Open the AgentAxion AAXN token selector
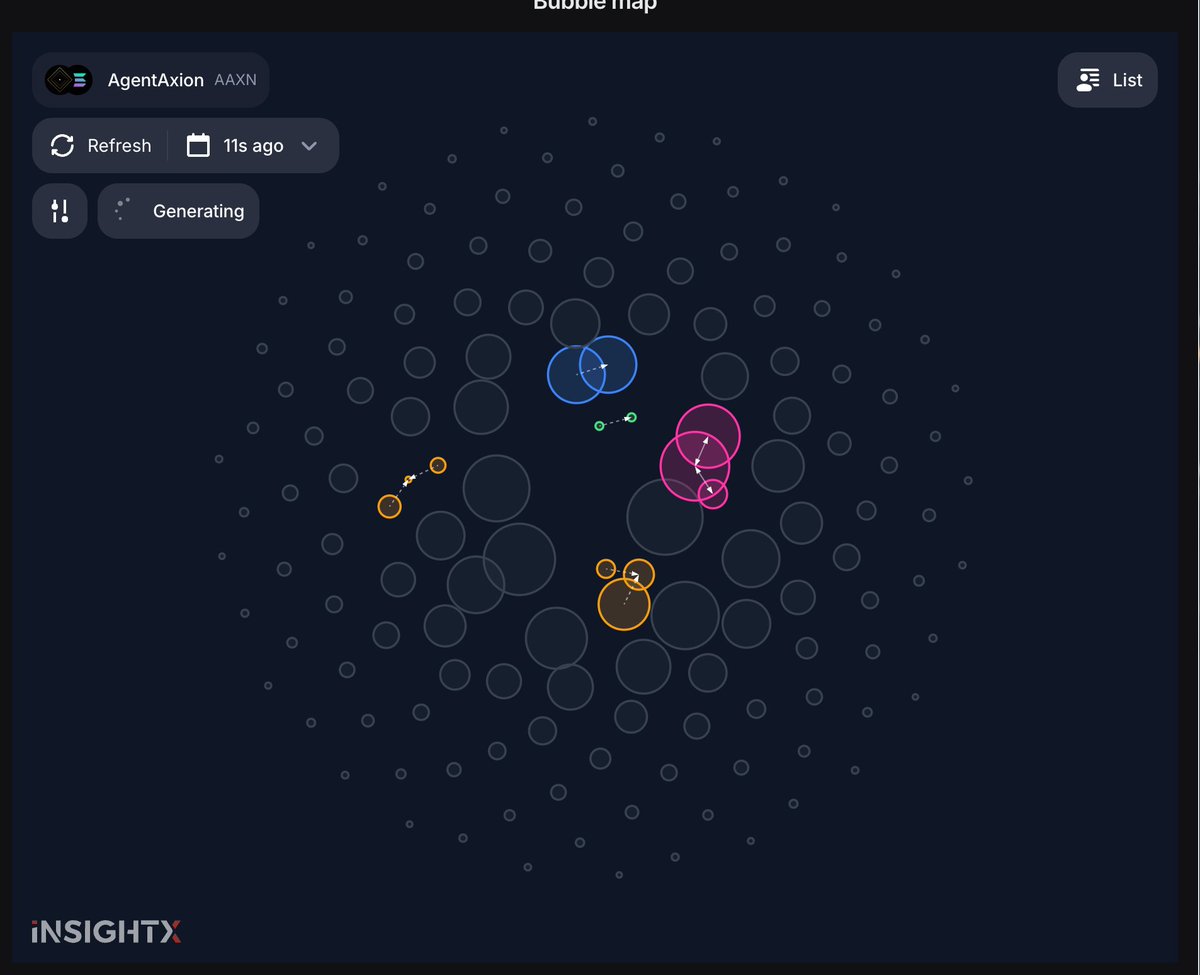 click(x=151, y=80)
